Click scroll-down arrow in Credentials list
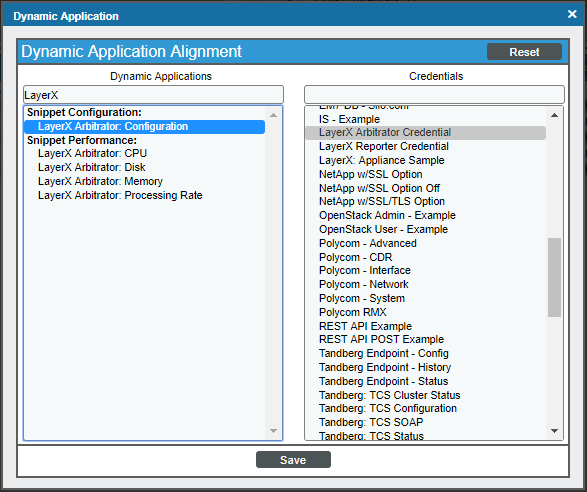Viewport: 587px width, 492px height. [554, 431]
